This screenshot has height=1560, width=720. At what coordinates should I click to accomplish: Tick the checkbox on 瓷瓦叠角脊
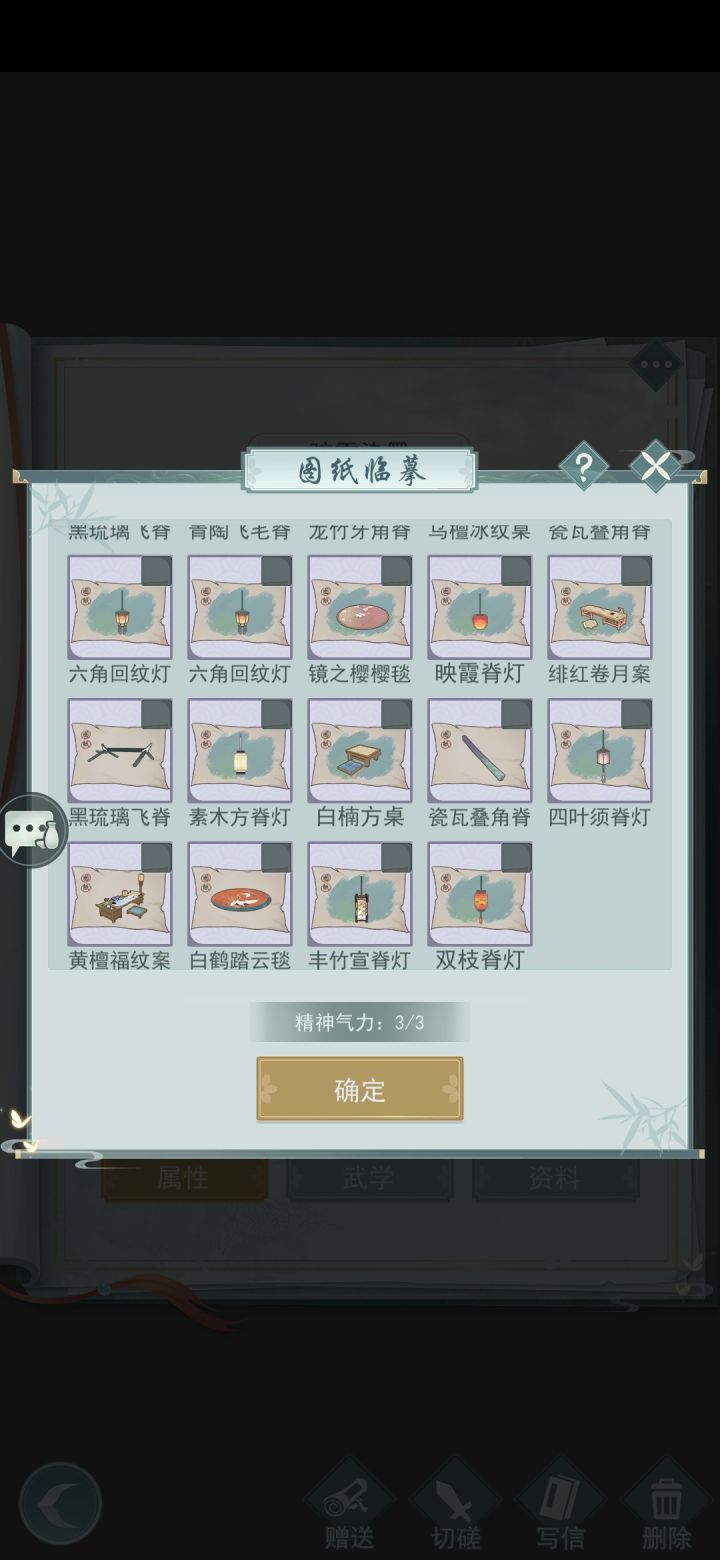point(516,714)
